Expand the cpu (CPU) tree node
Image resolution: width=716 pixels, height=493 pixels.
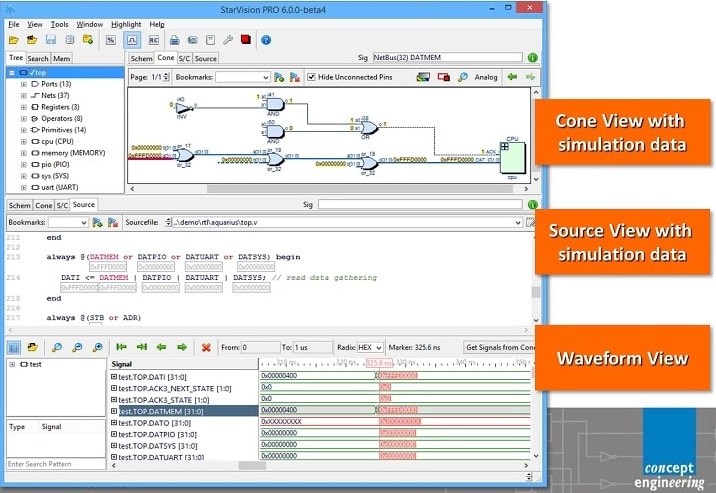23,142
